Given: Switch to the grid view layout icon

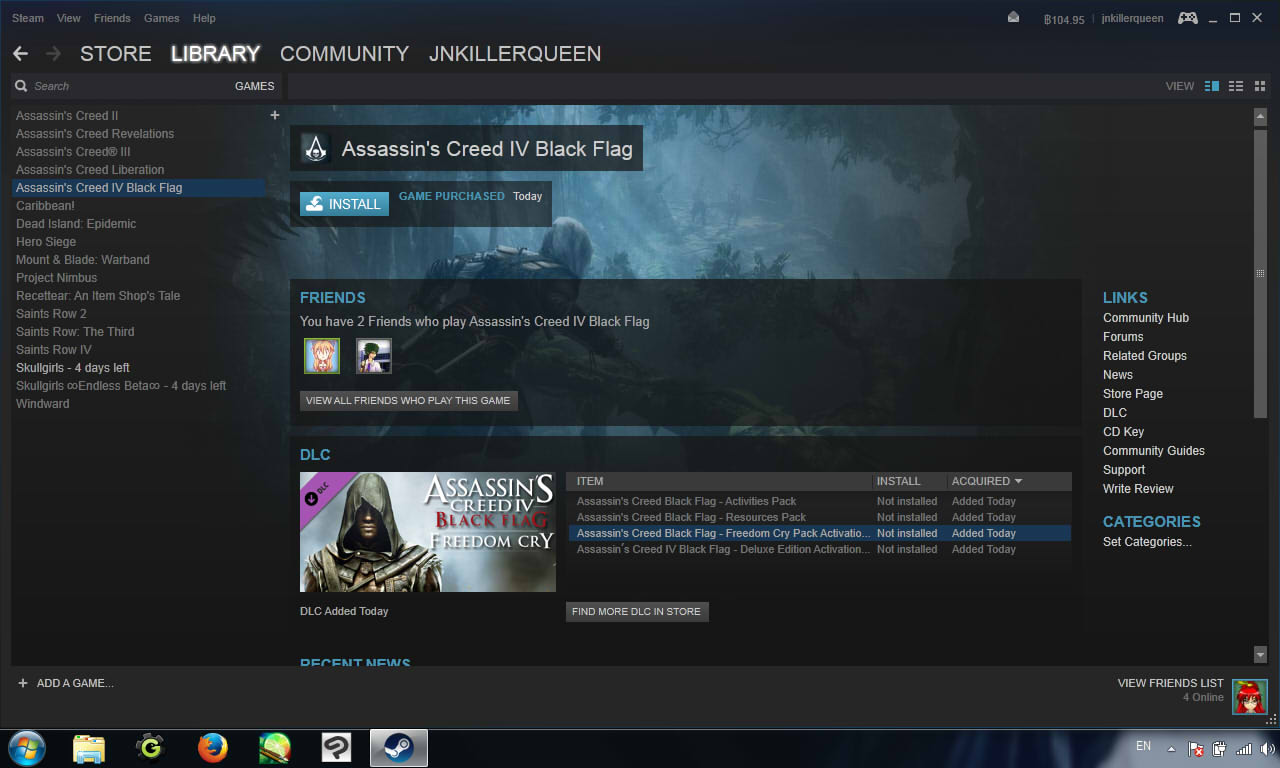Looking at the screenshot, I should click(1259, 86).
